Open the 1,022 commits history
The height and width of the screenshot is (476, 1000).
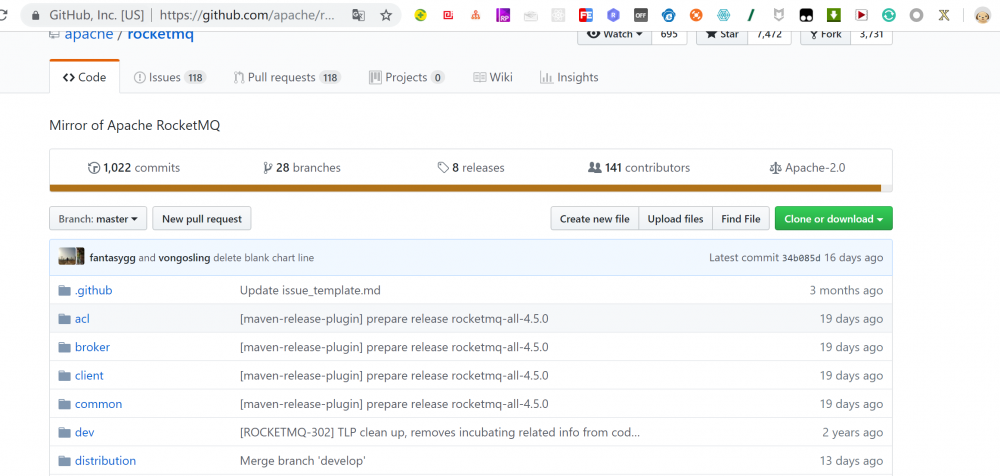(x=133, y=168)
